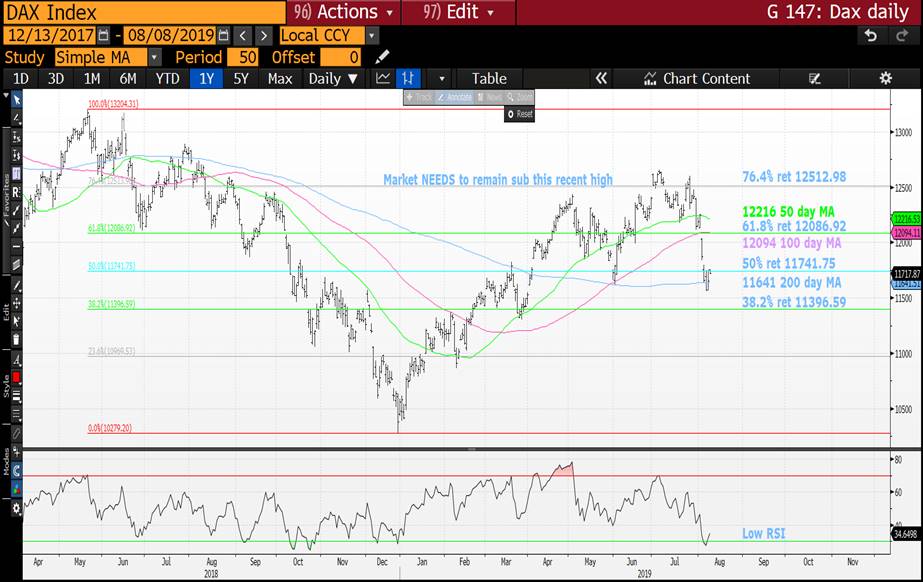
Task: Select the bar chart type icon
Action: [x=407, y=78]
